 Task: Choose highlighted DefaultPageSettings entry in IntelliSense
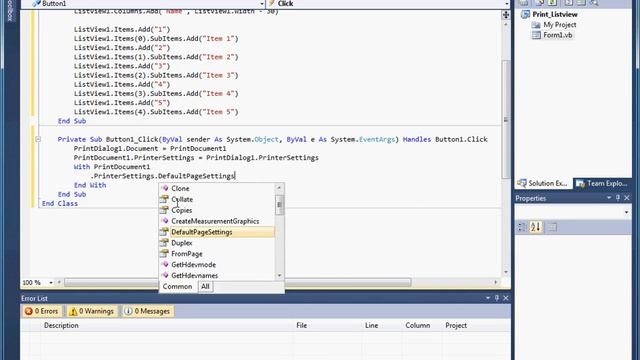[x=216, y=232]
